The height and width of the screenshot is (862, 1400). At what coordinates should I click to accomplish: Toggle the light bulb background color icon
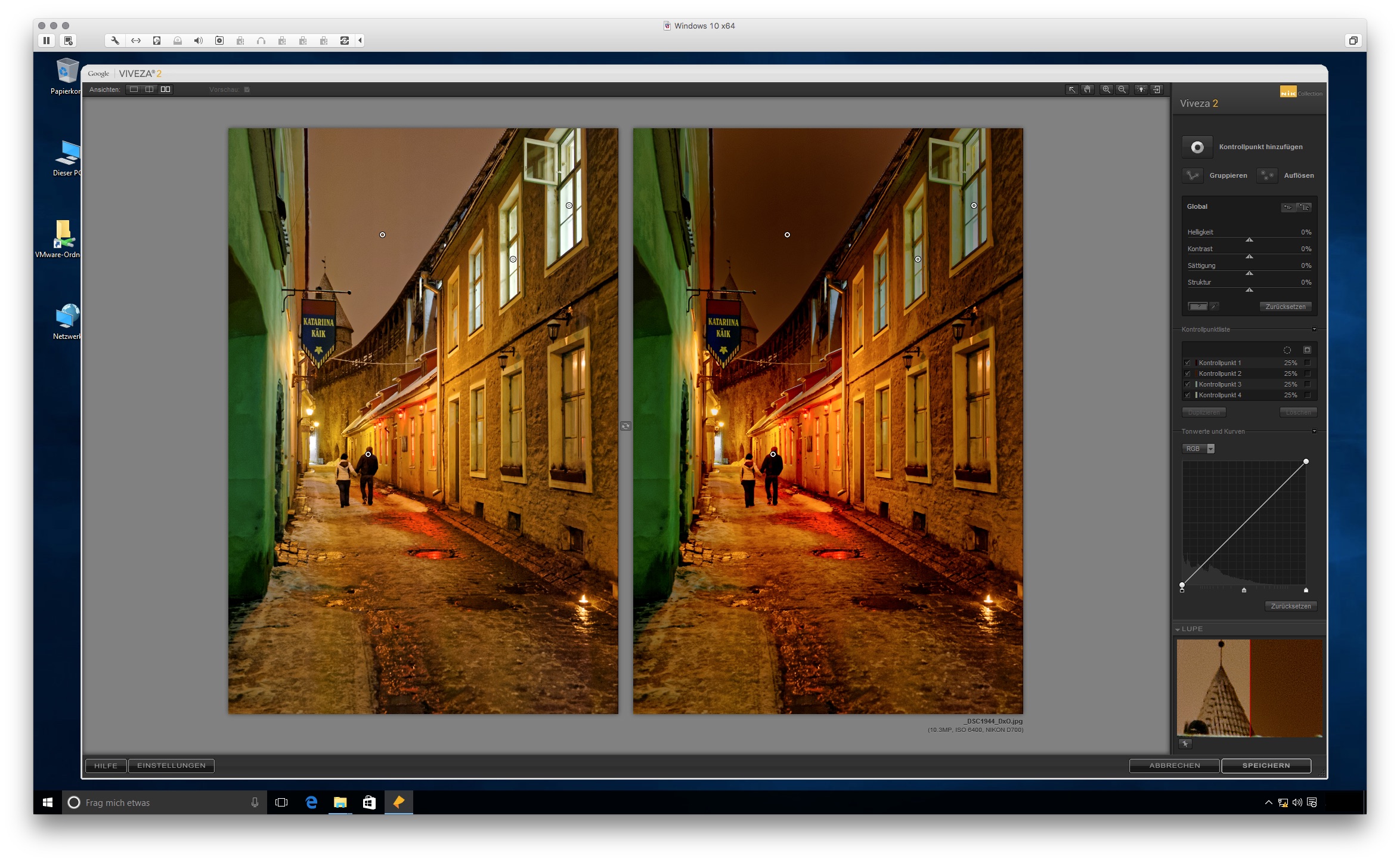[1141, 89]
